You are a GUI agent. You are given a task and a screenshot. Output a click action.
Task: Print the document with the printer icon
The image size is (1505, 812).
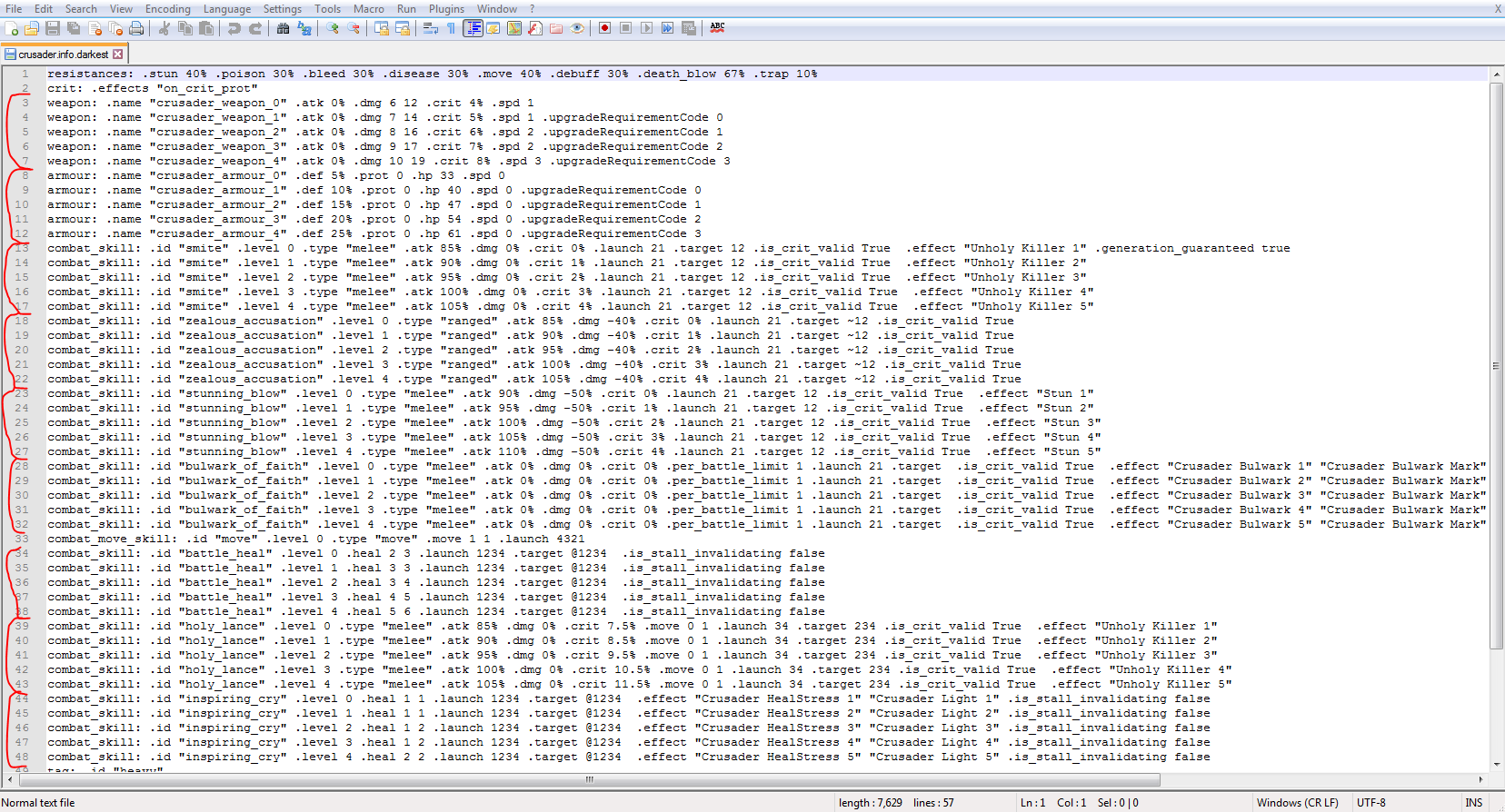tap(136, 28)
